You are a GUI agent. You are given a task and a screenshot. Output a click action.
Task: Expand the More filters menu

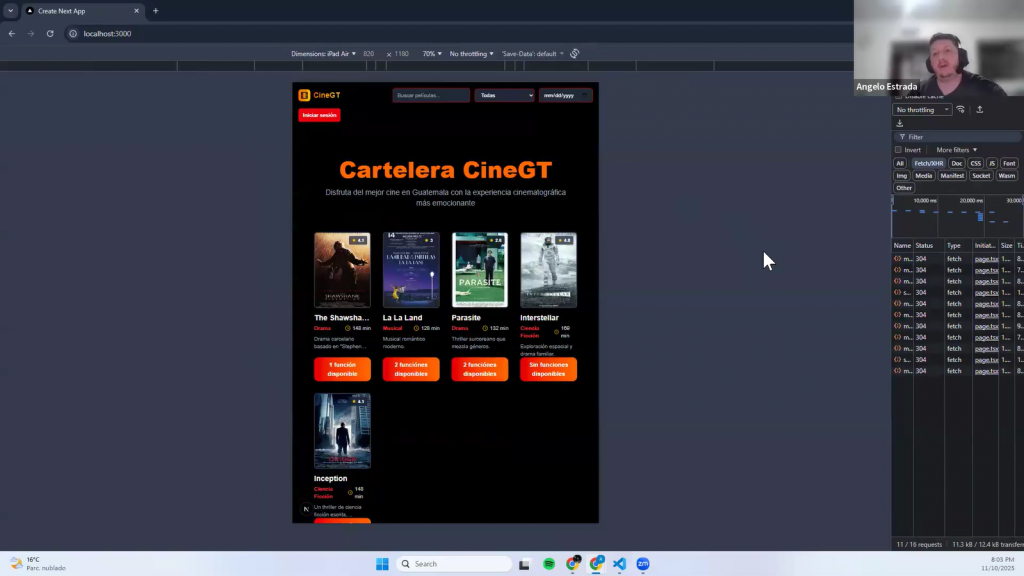coord(956,150)
